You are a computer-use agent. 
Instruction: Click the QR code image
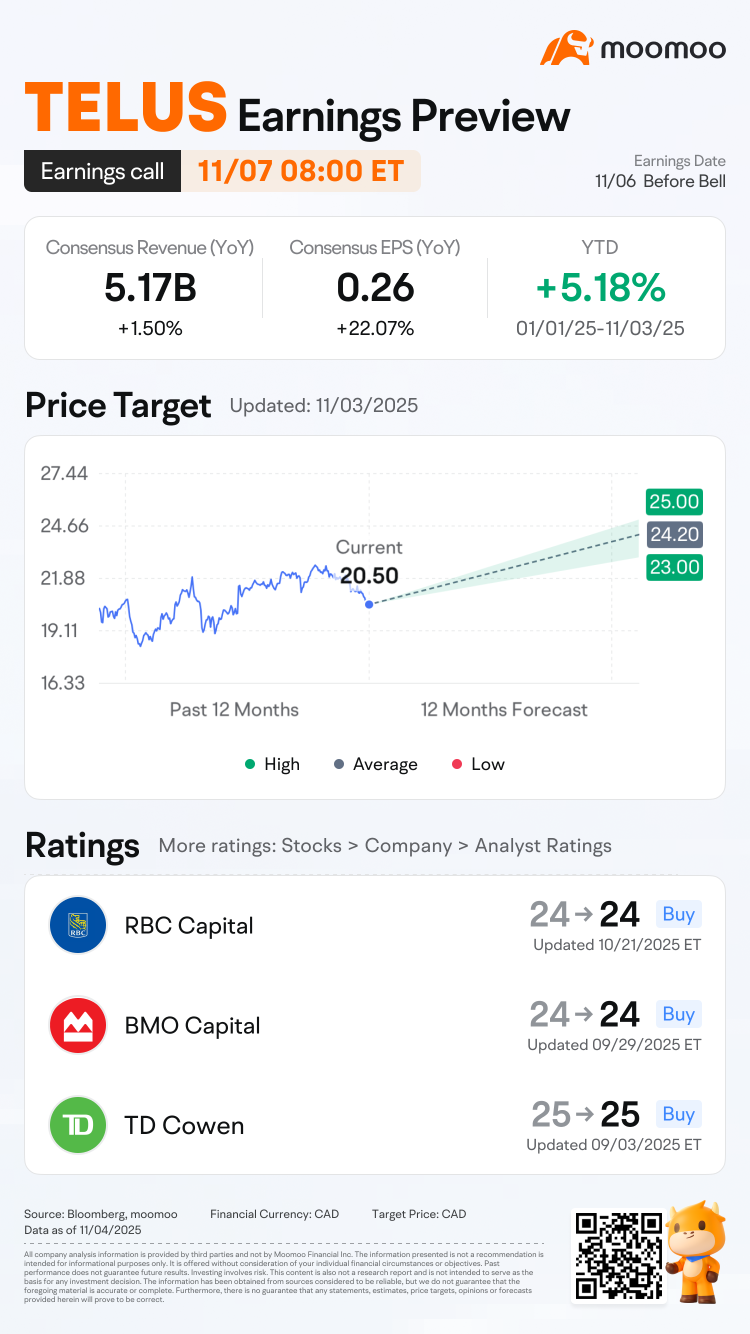[617, 1255]
